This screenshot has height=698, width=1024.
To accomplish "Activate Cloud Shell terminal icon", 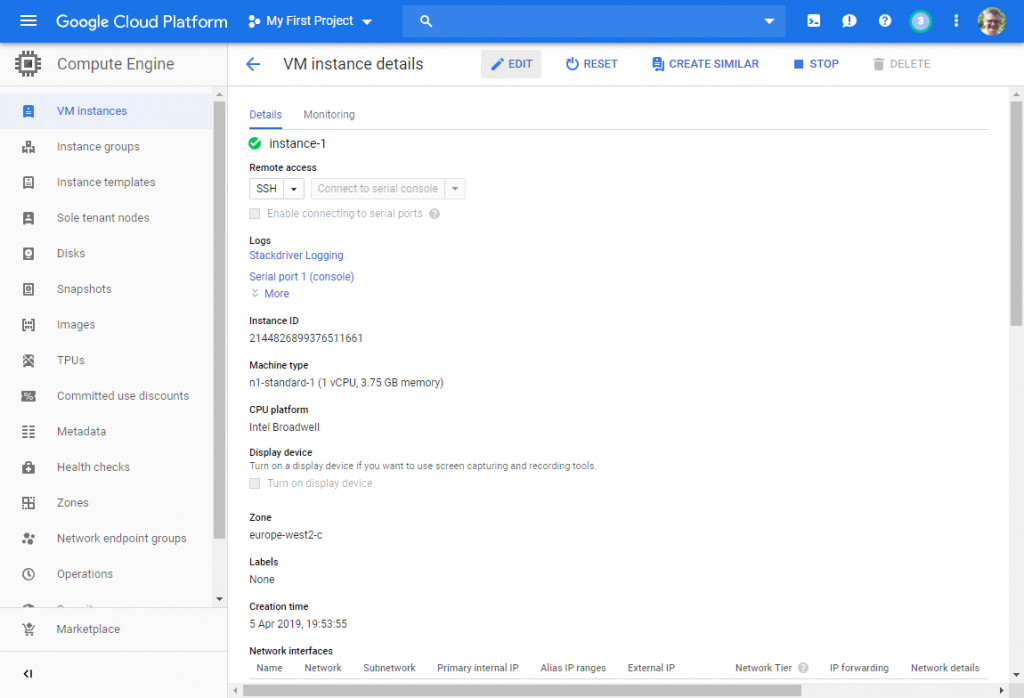I will (814, 21).
